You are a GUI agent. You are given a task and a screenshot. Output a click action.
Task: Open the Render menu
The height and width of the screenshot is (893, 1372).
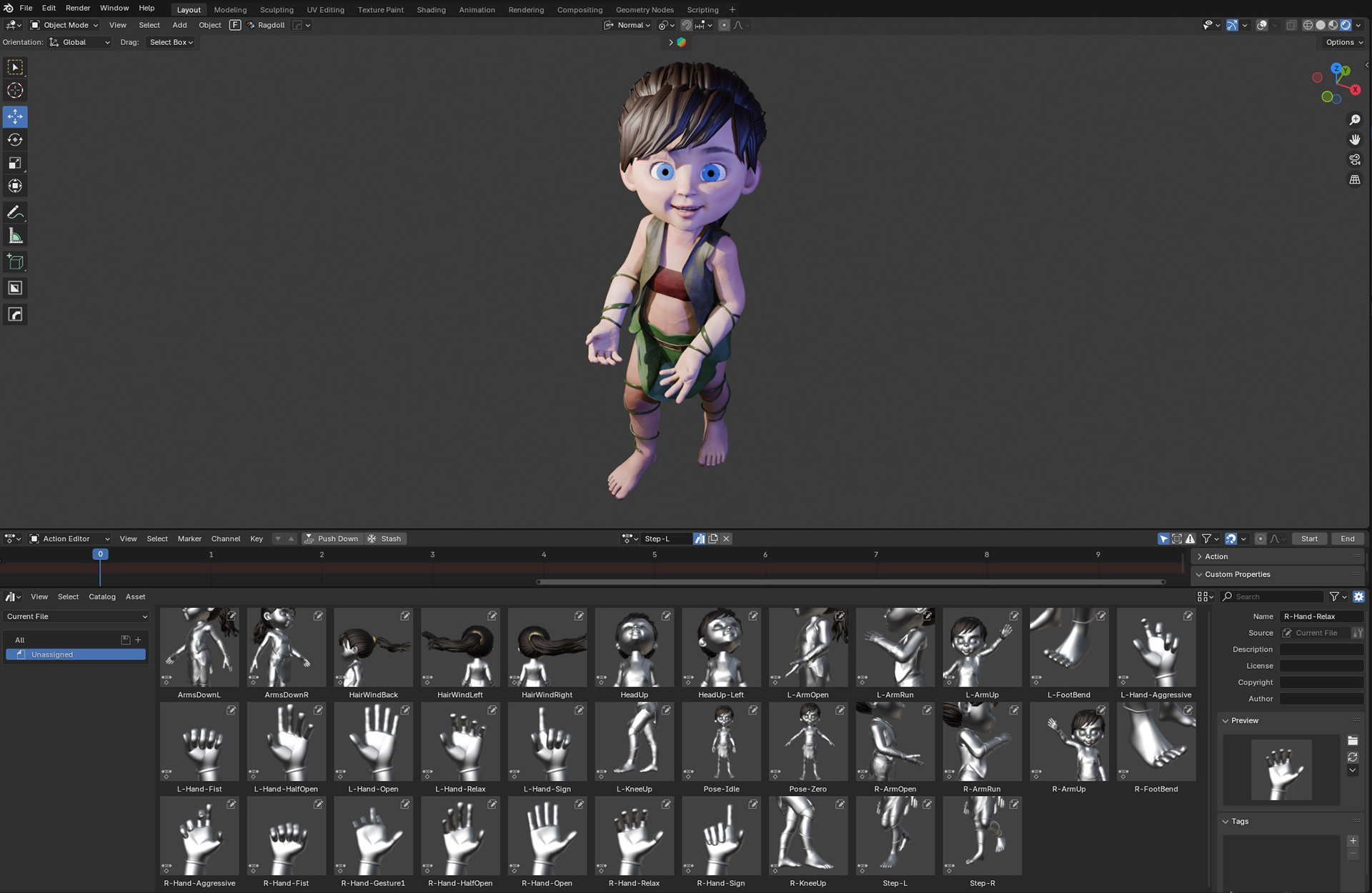pyautogui.click(x=77, y=8)
